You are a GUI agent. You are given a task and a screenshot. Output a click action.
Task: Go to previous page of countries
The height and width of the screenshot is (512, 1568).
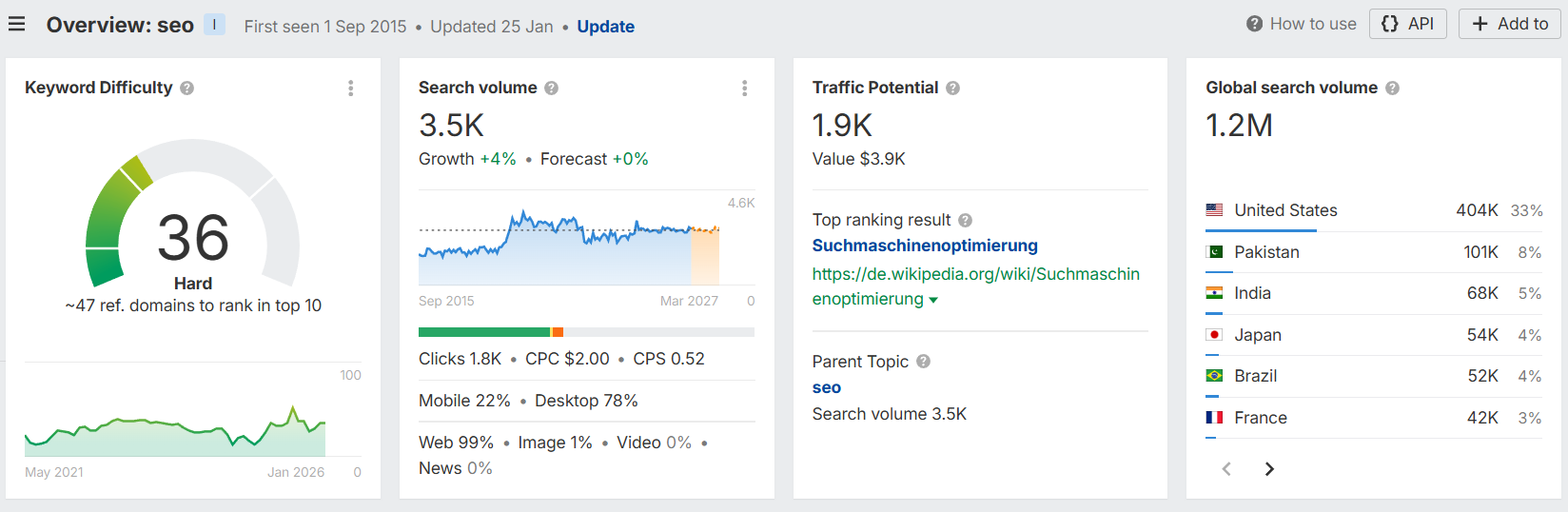click(1226, 468)
